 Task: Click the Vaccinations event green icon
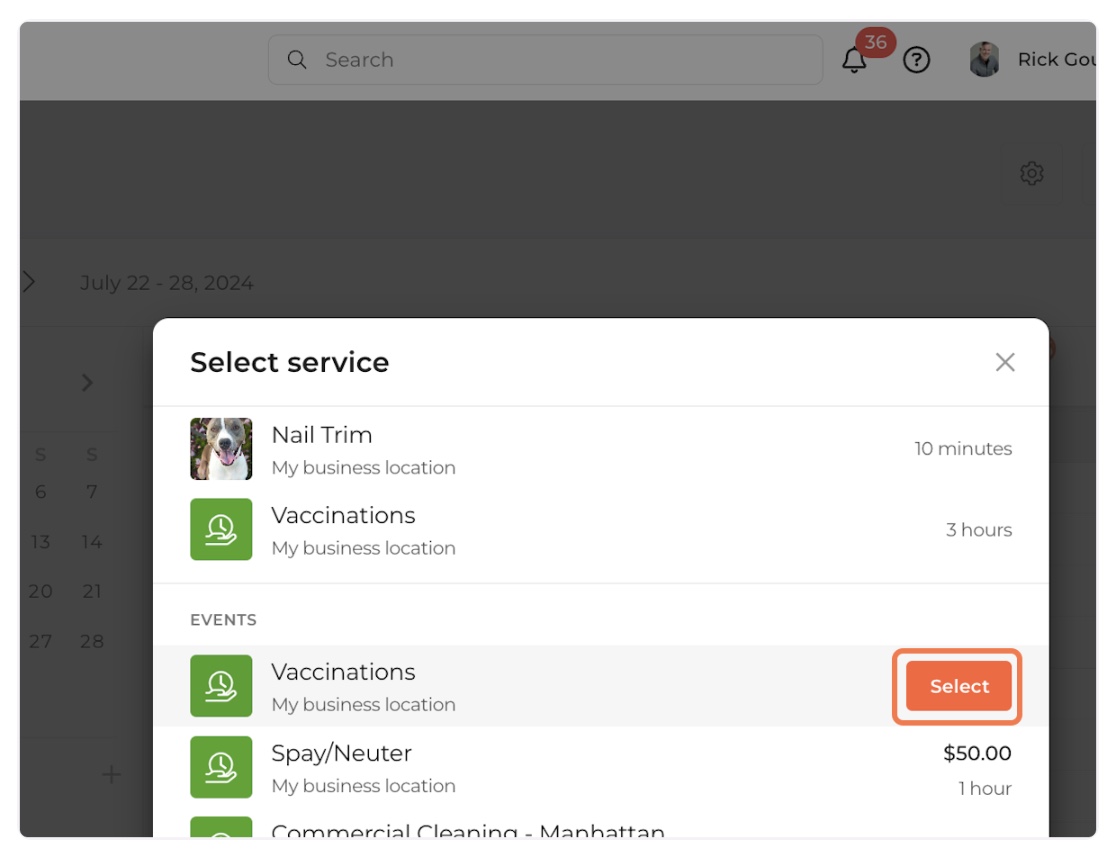221,686
